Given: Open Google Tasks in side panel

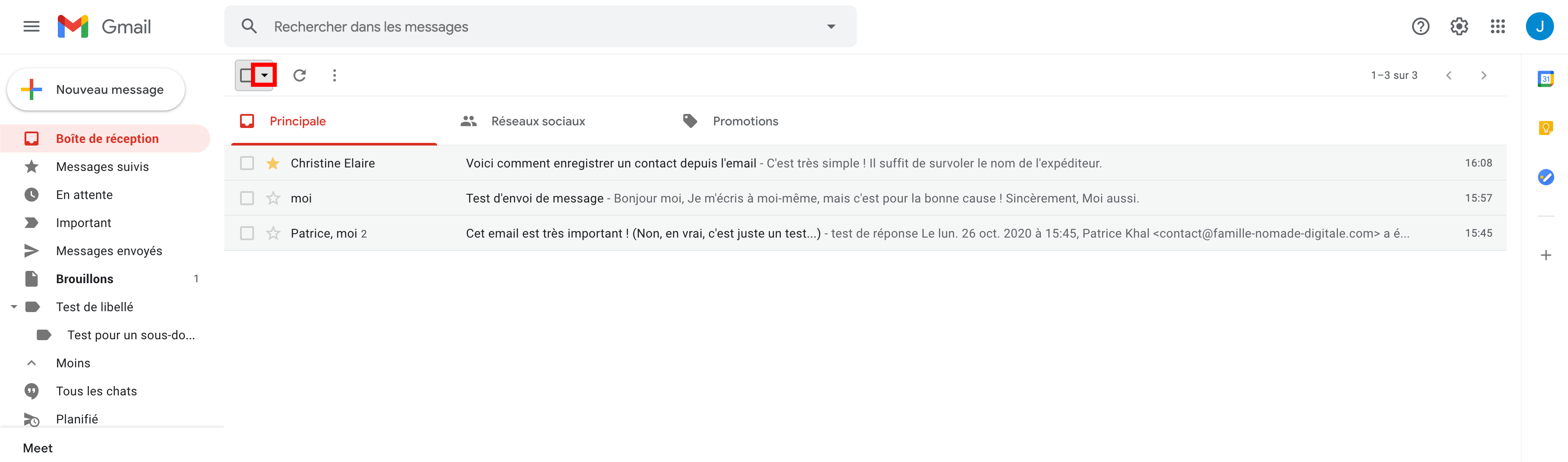Looking at the screenshot, I should click(1546, 178).
